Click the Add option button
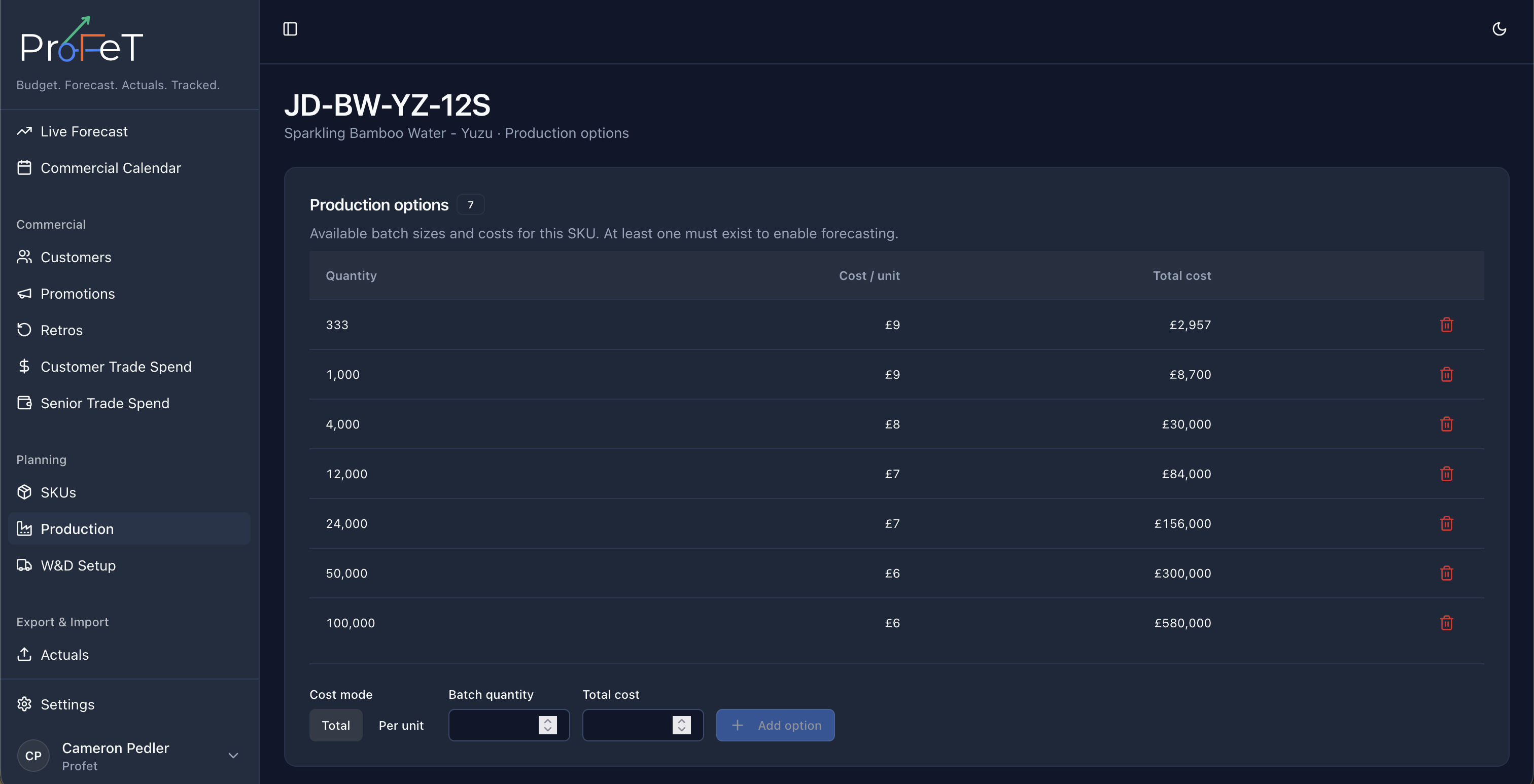This screenshot has width=1534, height=784. [x=775, y=725]
